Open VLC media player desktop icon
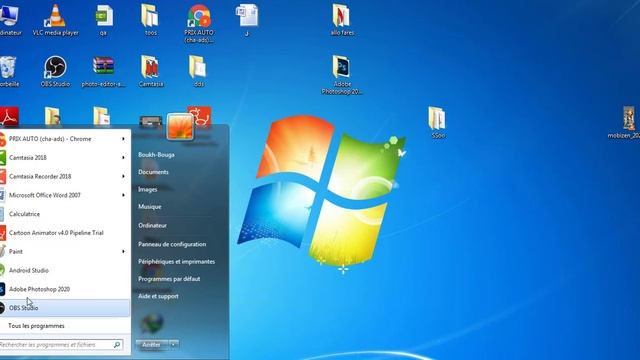The image size is (640, 360). (56, 20)
